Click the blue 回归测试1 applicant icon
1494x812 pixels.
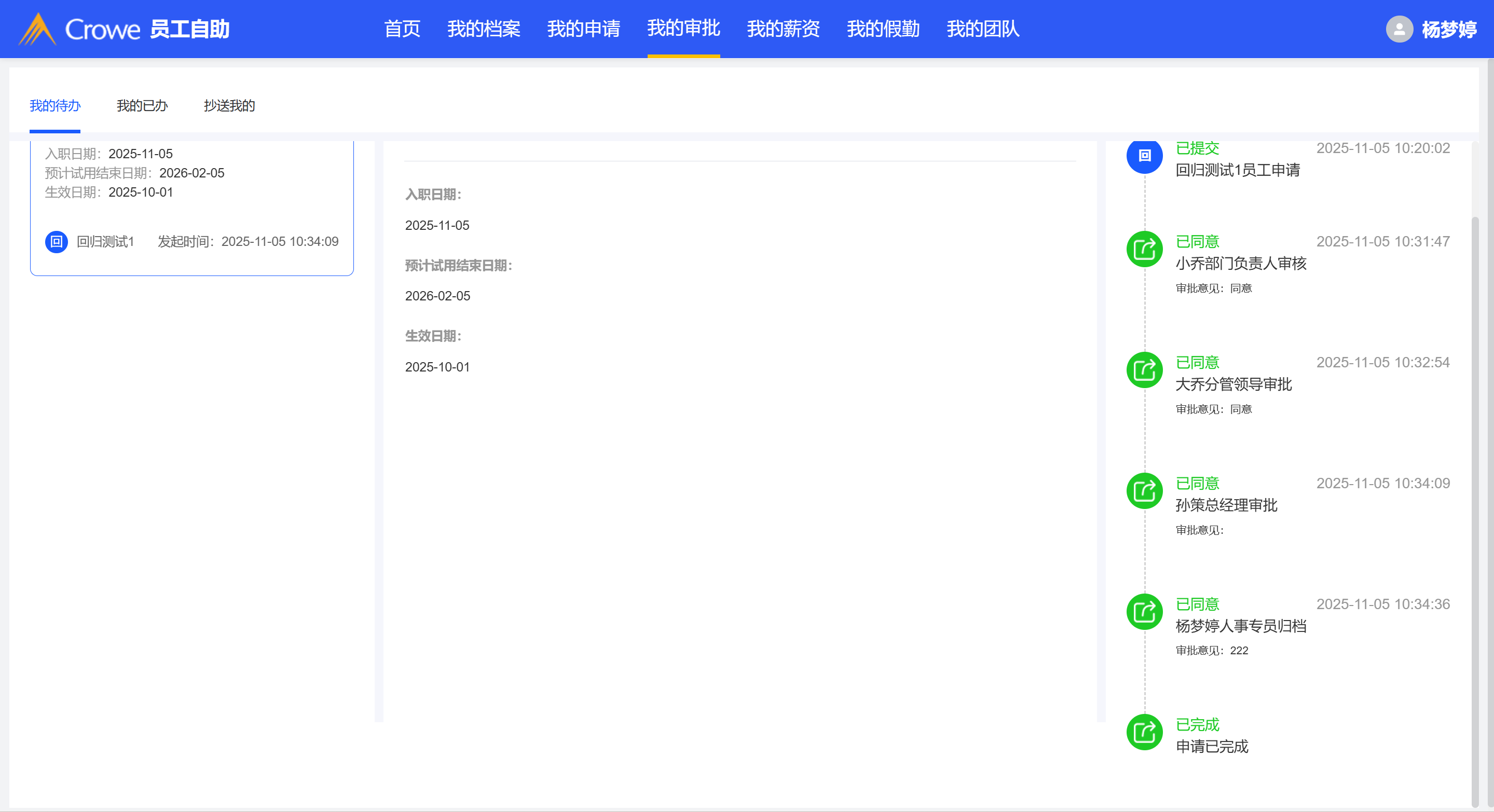(x=56, y=241)
